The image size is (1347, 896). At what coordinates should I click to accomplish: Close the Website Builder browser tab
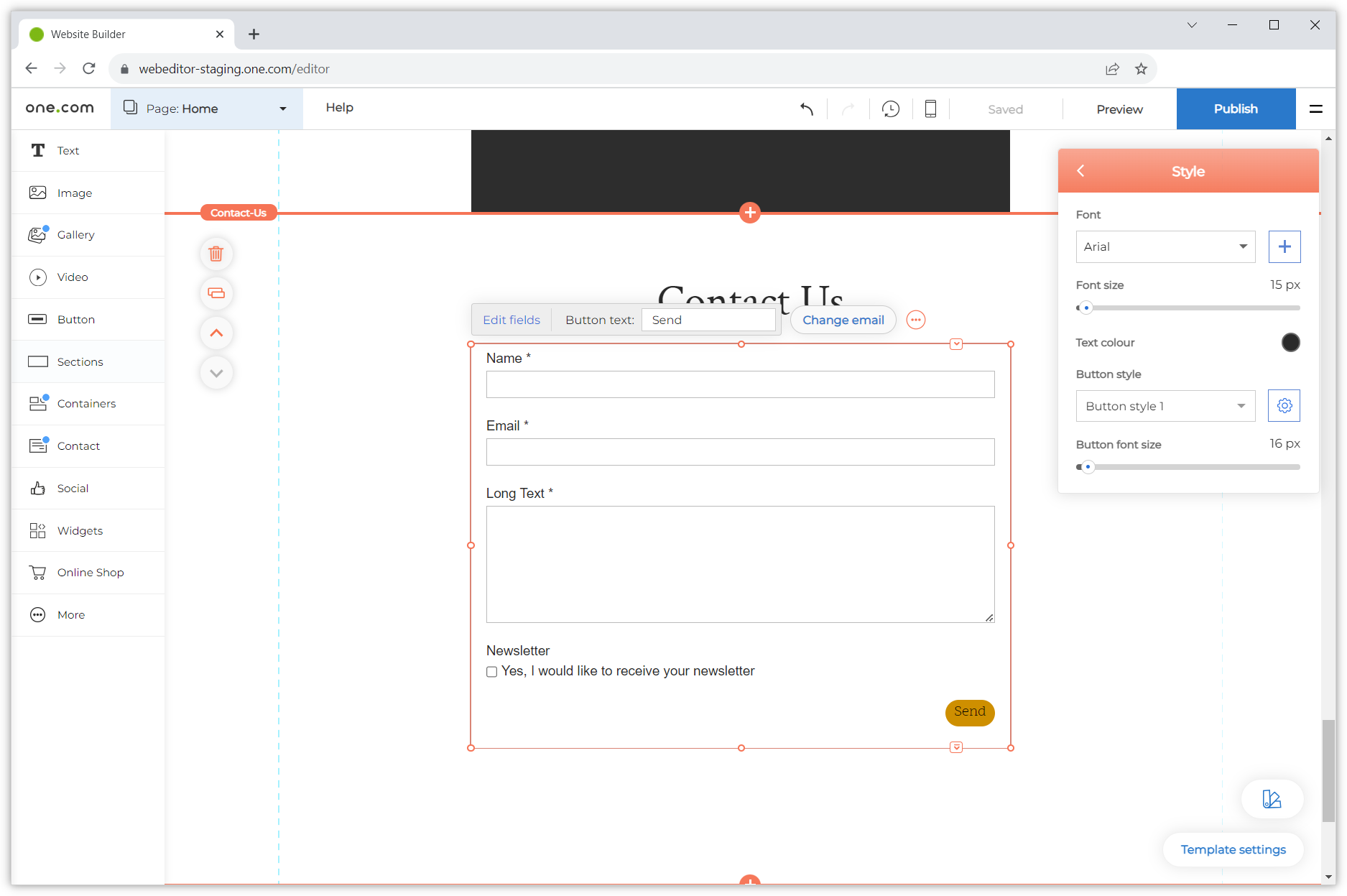point(220,34)
